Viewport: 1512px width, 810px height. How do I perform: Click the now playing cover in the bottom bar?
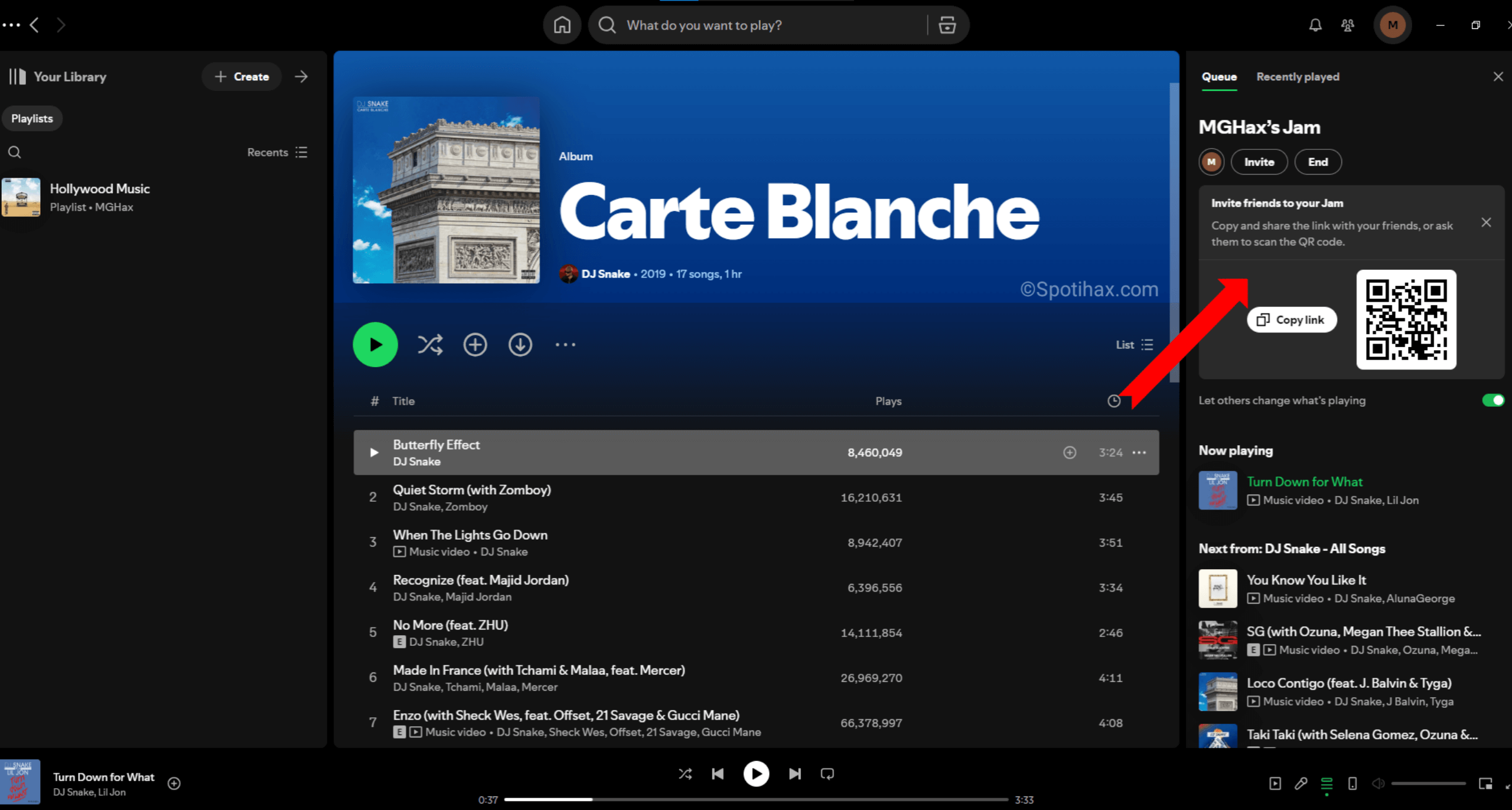20,782
